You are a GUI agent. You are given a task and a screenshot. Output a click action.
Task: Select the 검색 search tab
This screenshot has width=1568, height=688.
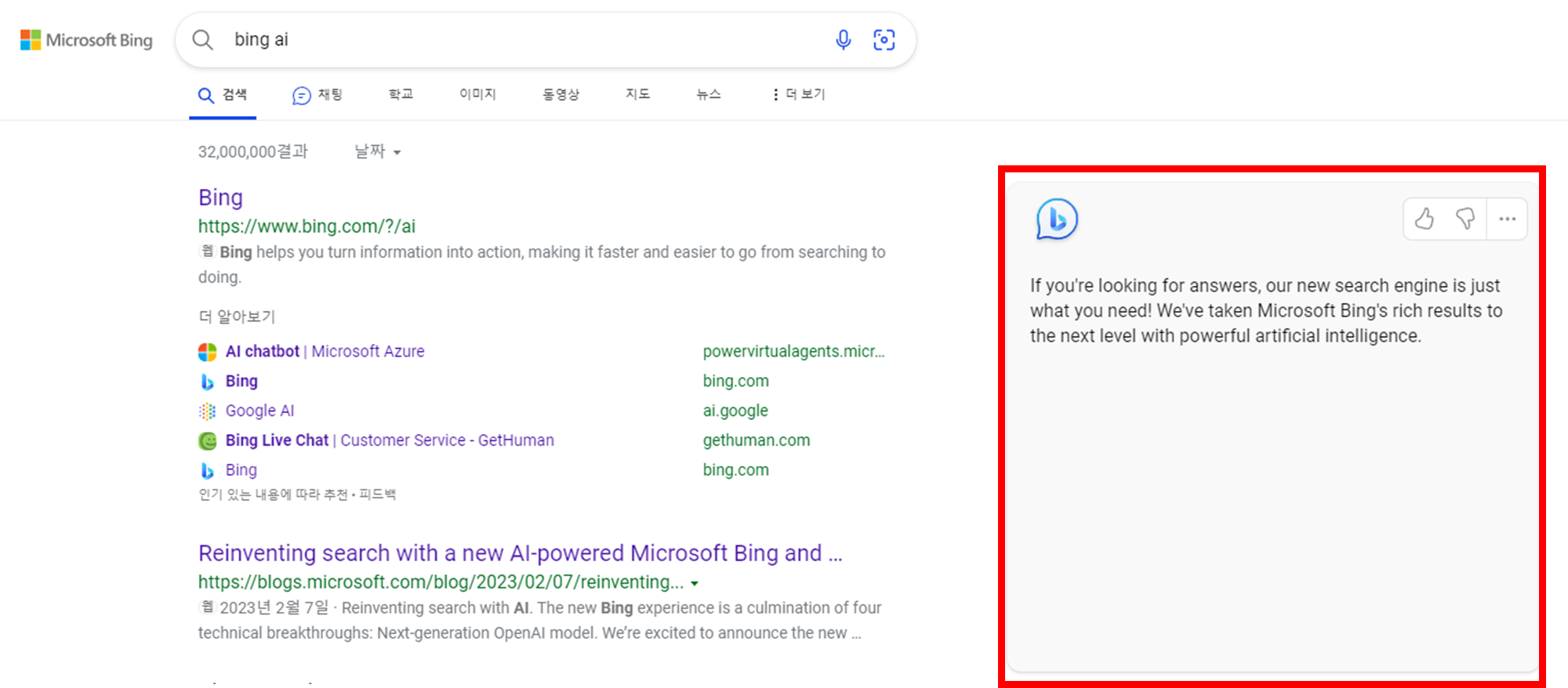point(223,95)
